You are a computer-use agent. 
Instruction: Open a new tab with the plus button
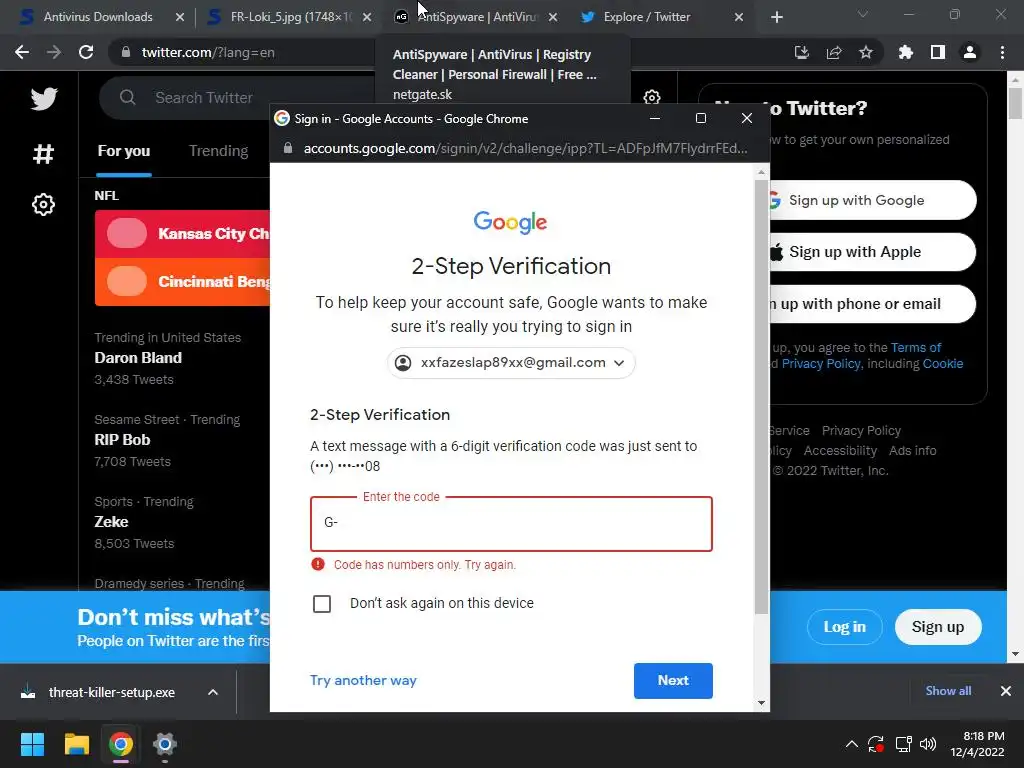(x=776, y=17)
